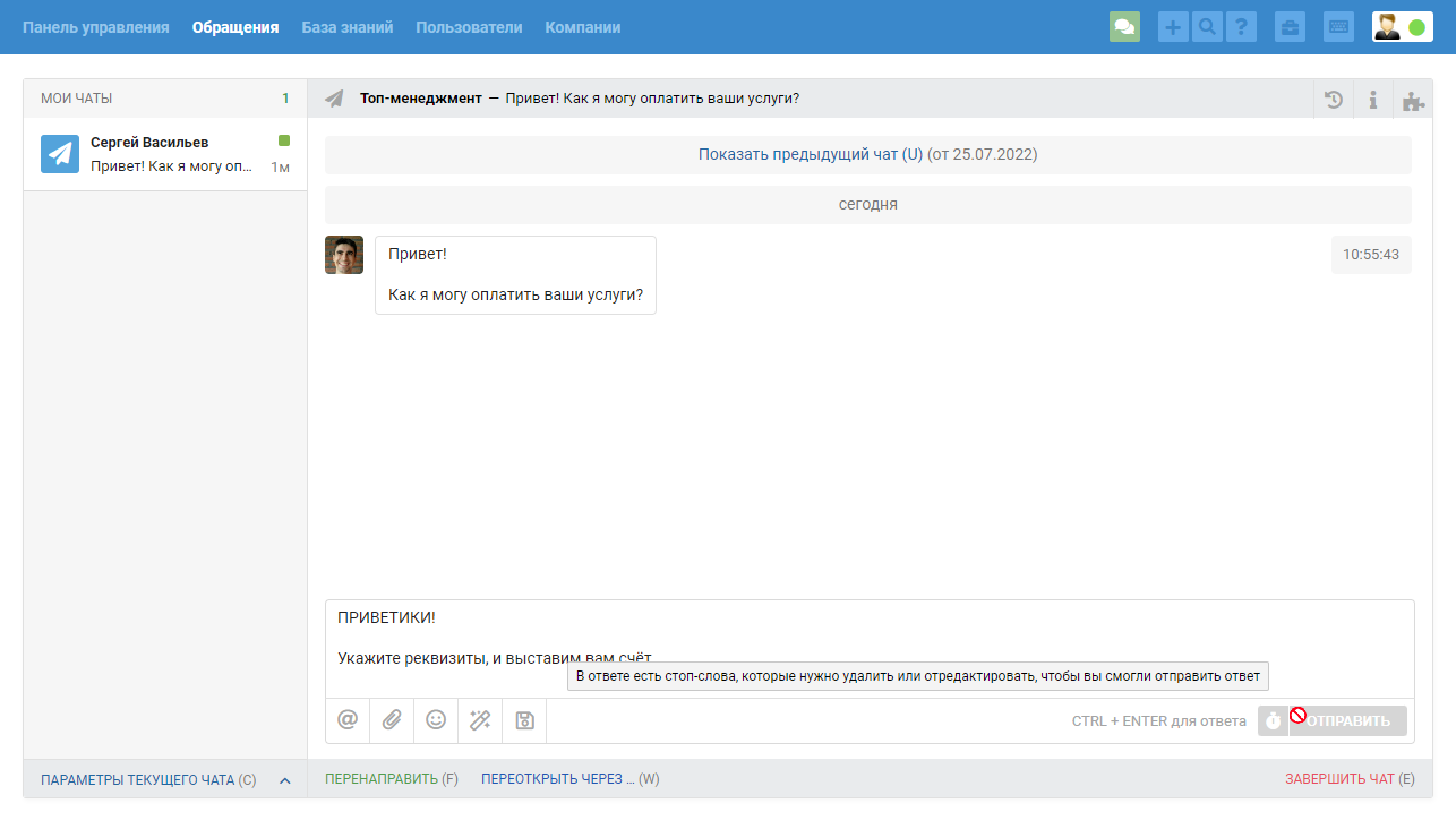Click the briefcase icon in header
Screen dimensions: 1456x820
coord(1290,27)
